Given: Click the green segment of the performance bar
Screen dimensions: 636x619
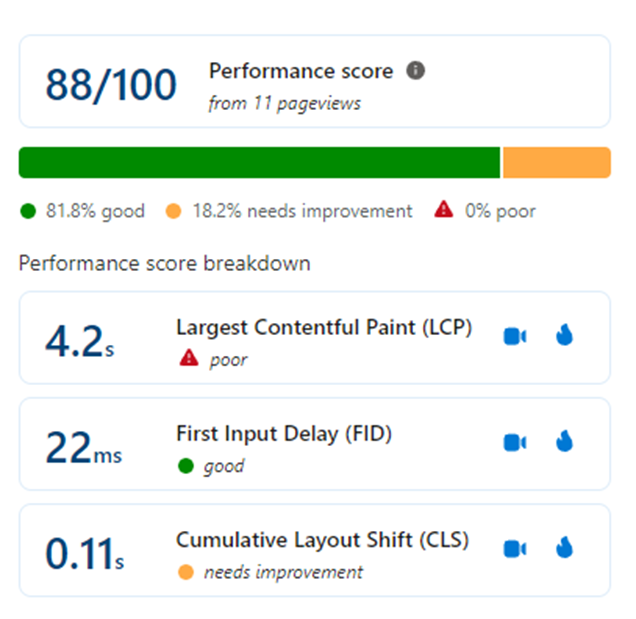Looking at the screenshot, I should [x=260, y=163].
